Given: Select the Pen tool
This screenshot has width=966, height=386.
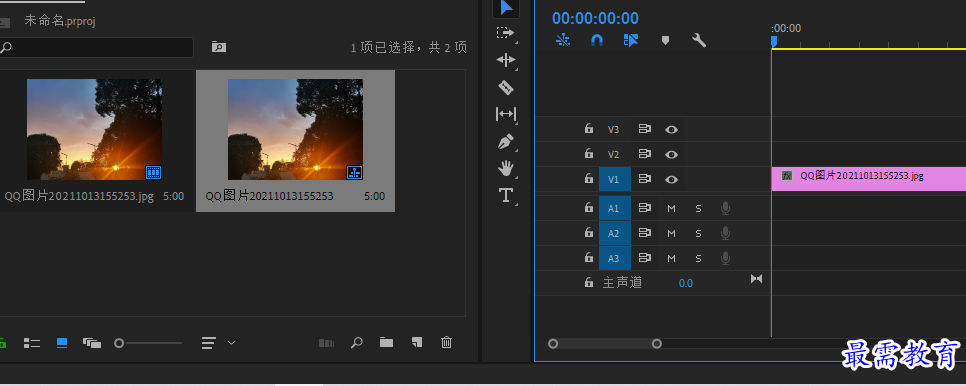Looking at the screenshot, I should 506,142.
